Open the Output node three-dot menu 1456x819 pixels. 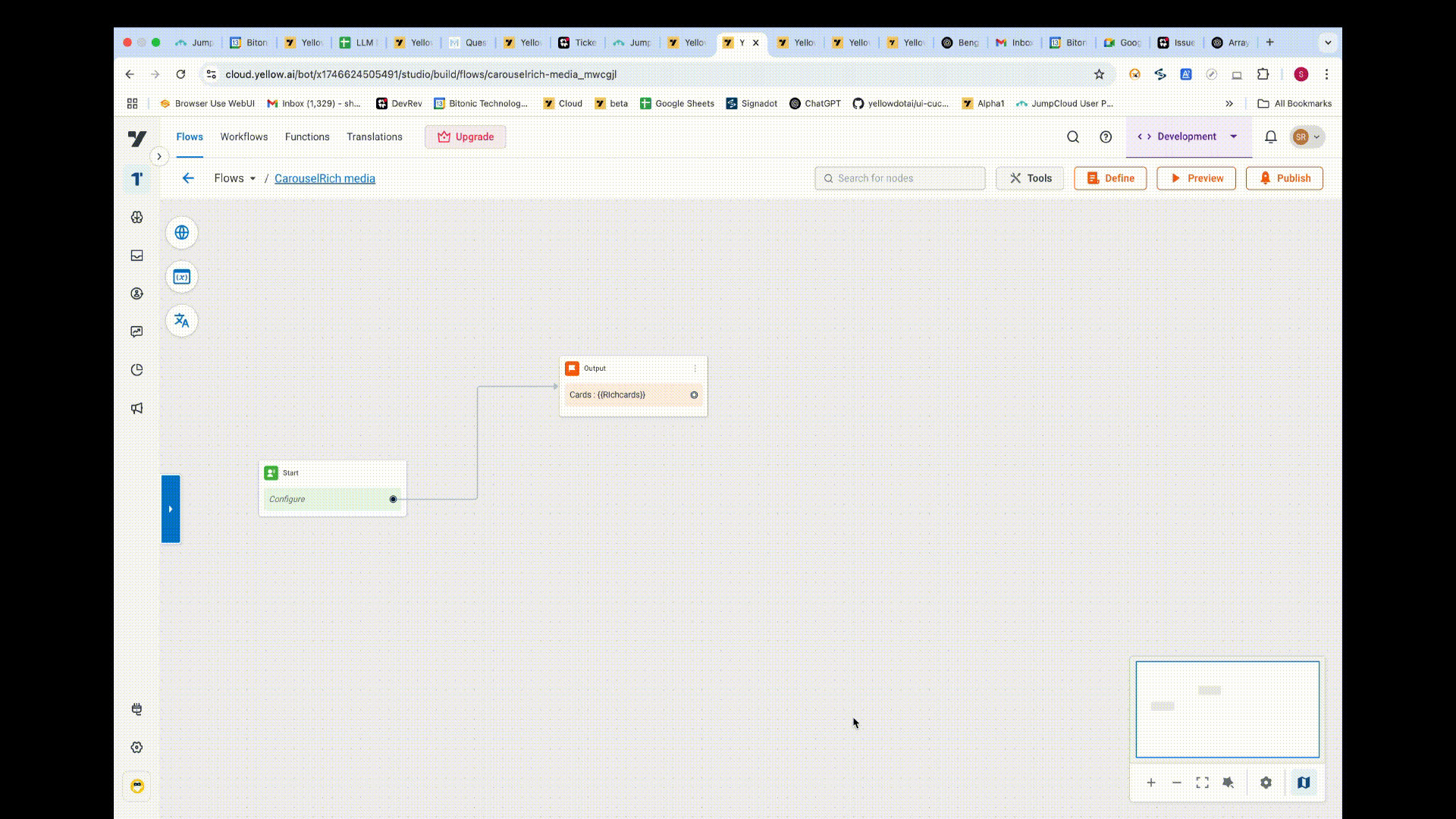click(695, 369)
